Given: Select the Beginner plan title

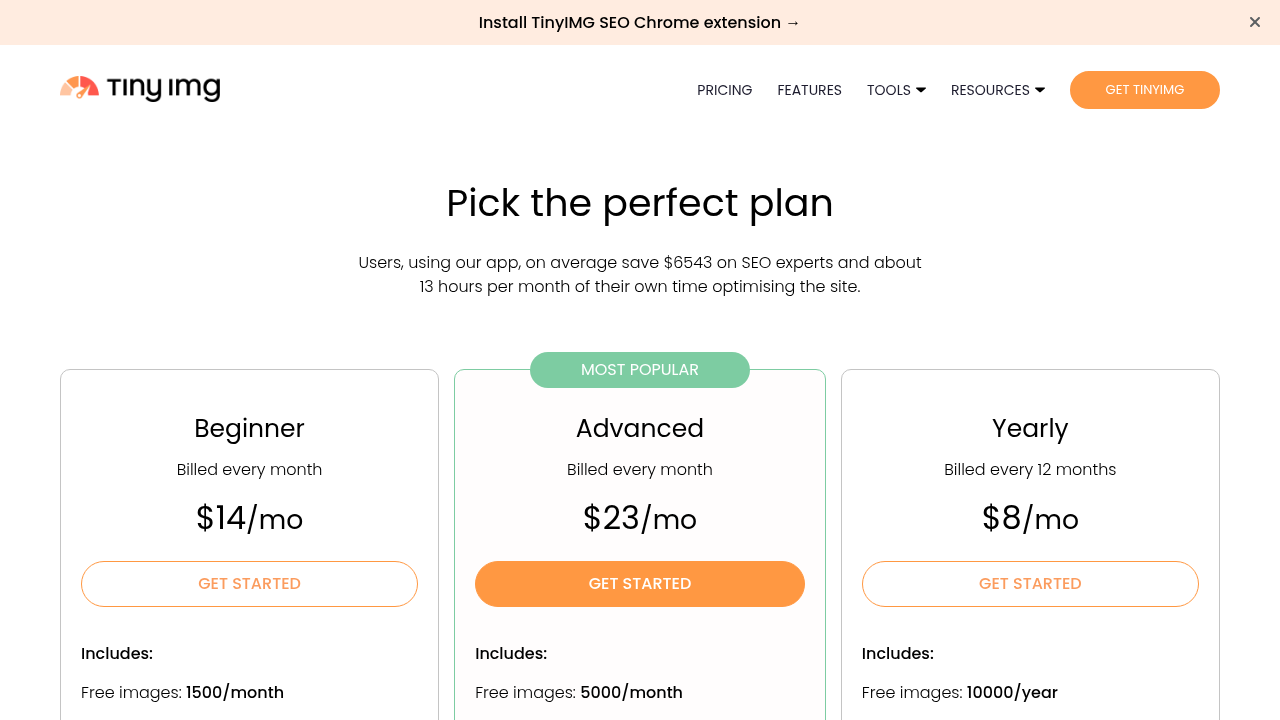Looking at the screenshot, I should point(249,428).
